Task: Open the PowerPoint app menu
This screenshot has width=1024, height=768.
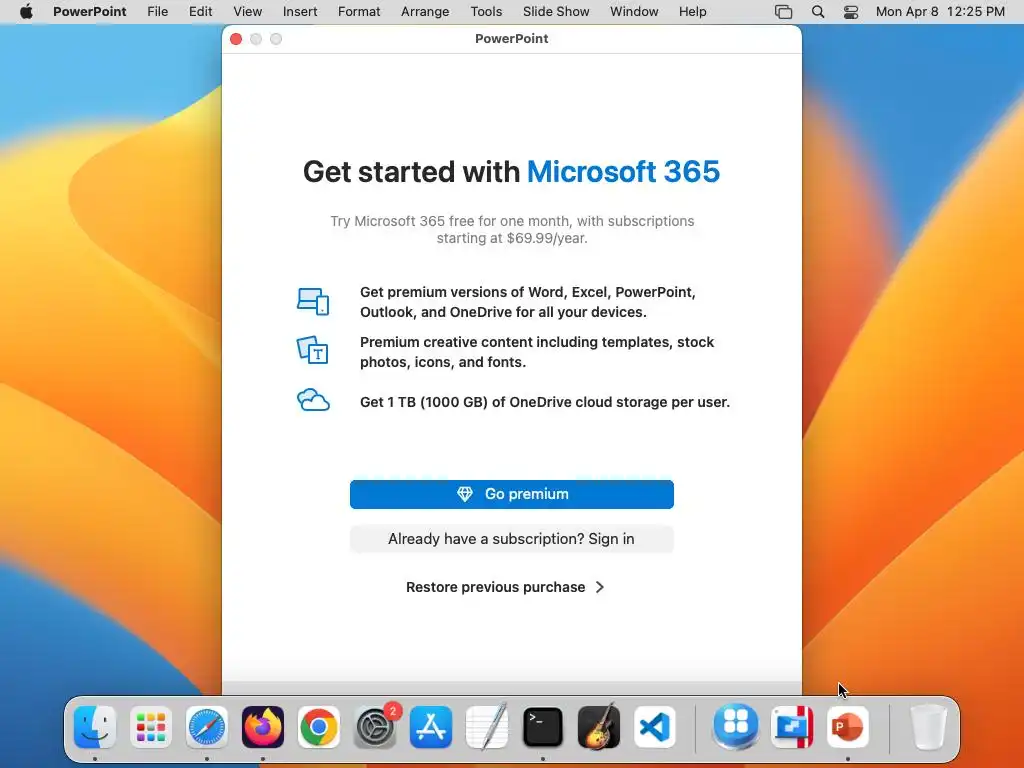Action: [89, 12]
